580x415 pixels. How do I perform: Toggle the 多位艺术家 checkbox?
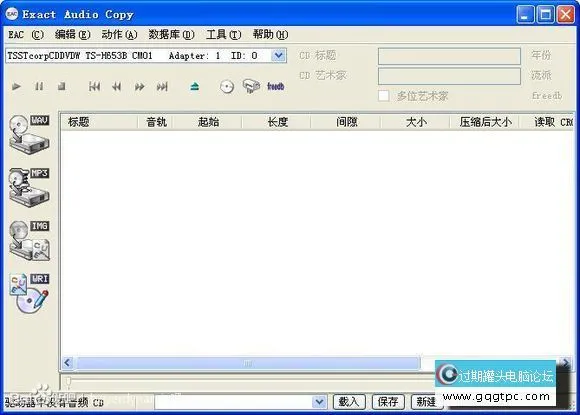point(384,96)
